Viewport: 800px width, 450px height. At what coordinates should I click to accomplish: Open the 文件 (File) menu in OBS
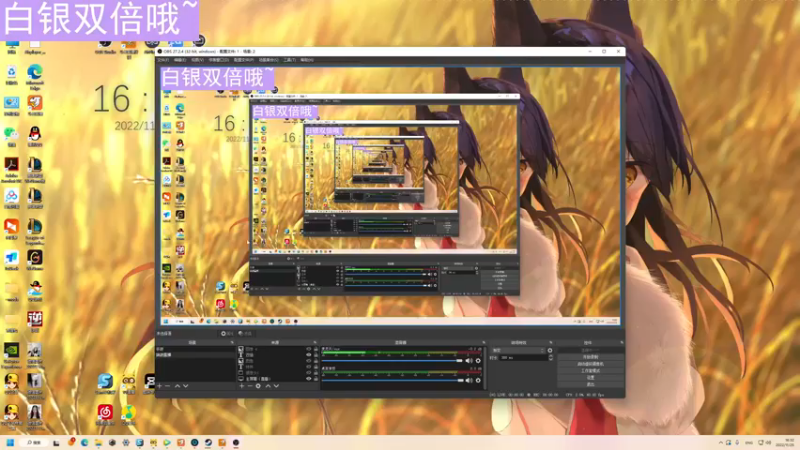(x=163, y=60)
